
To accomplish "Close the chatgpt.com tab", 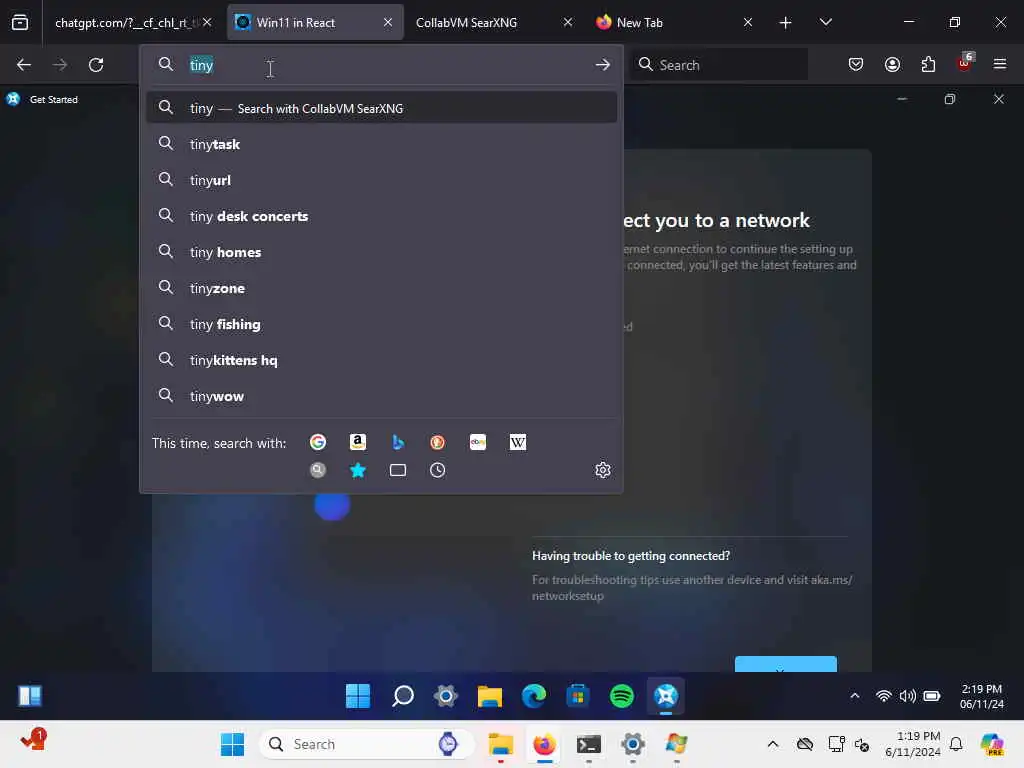I will point(207,22).
